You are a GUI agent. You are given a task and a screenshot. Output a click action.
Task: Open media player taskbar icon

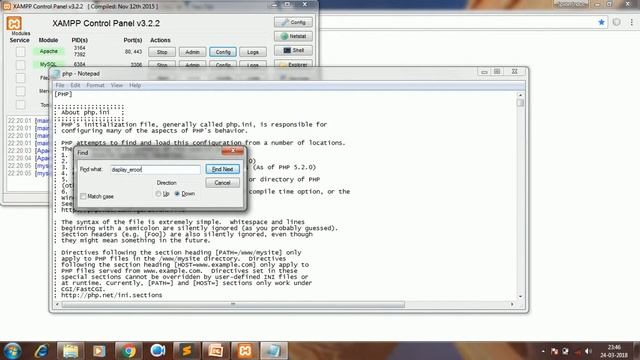pos(99,351)
